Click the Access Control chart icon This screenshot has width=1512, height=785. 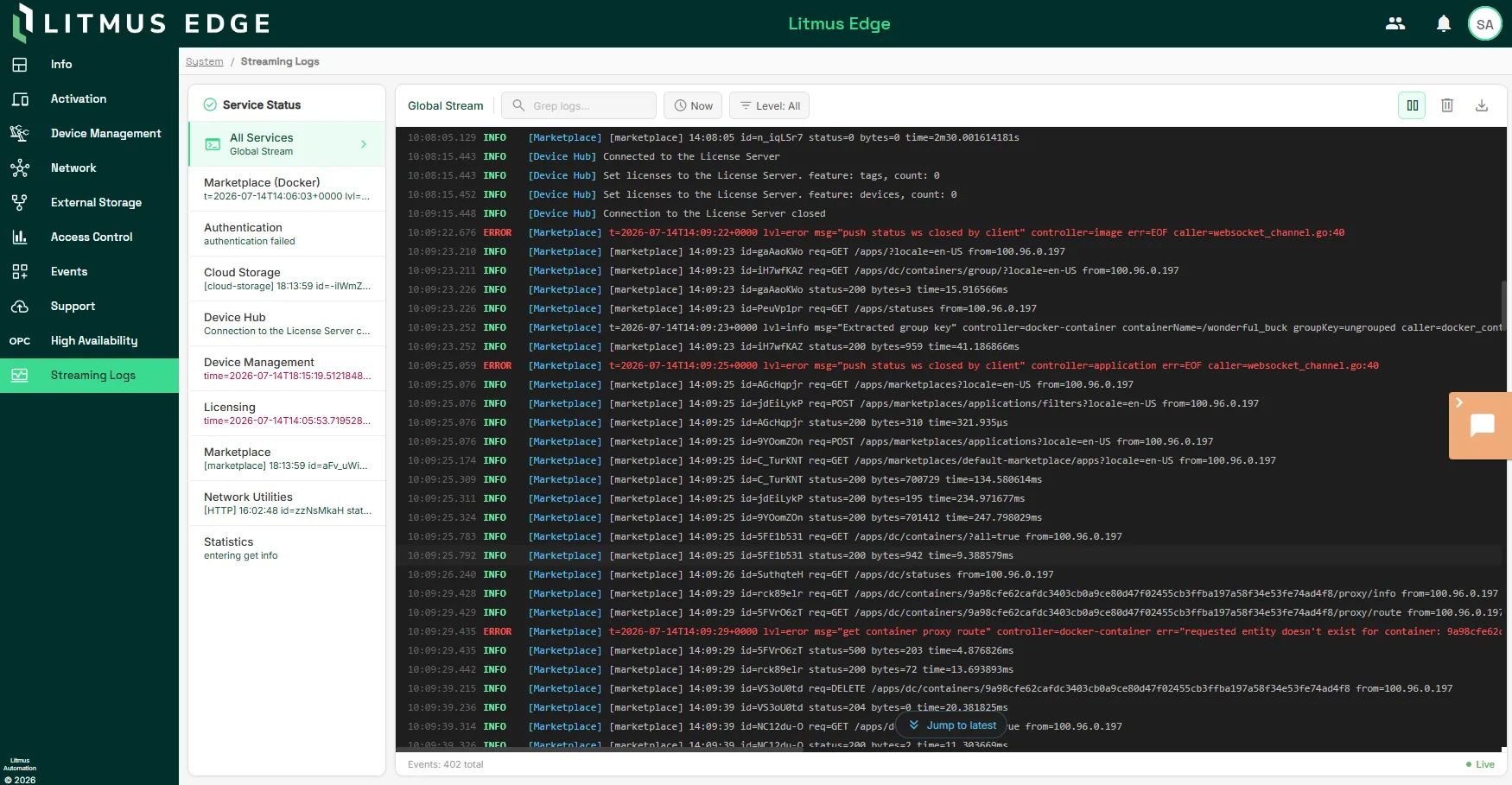(20, 237)
